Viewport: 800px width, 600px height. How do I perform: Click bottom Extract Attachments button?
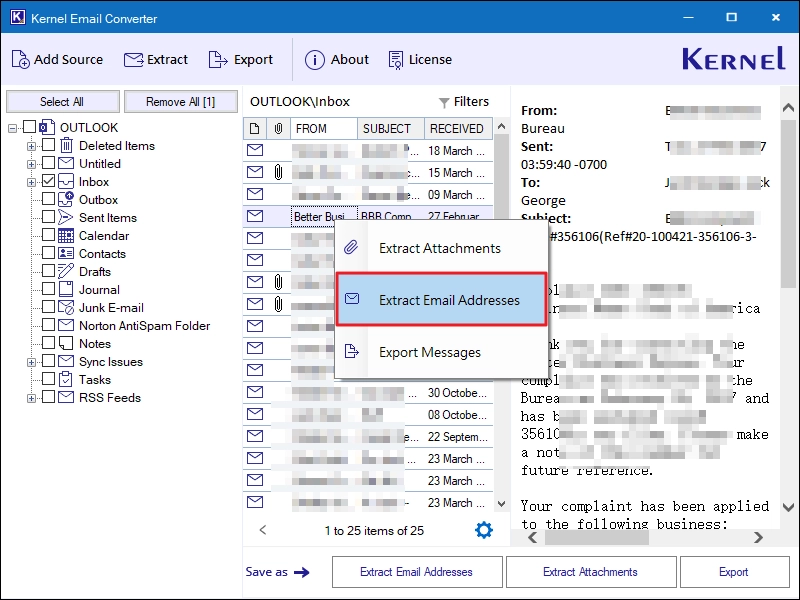pyautogui.click(x=591, y=572)
